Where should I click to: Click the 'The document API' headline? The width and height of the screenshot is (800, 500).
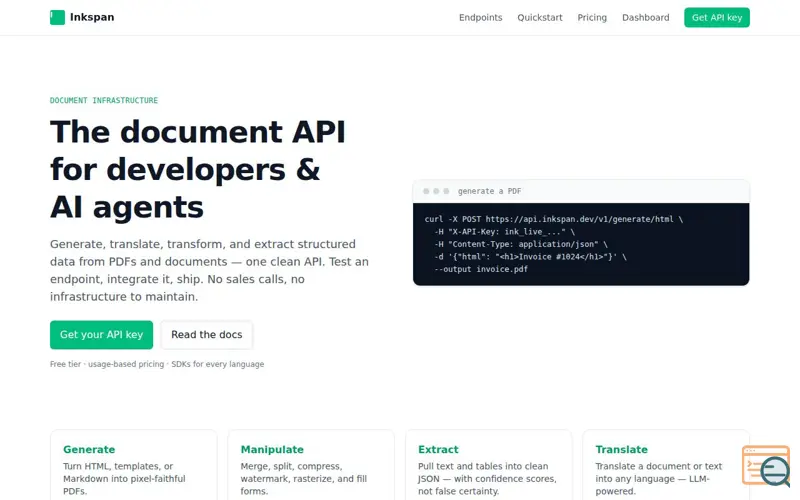(x=198, y=169)
